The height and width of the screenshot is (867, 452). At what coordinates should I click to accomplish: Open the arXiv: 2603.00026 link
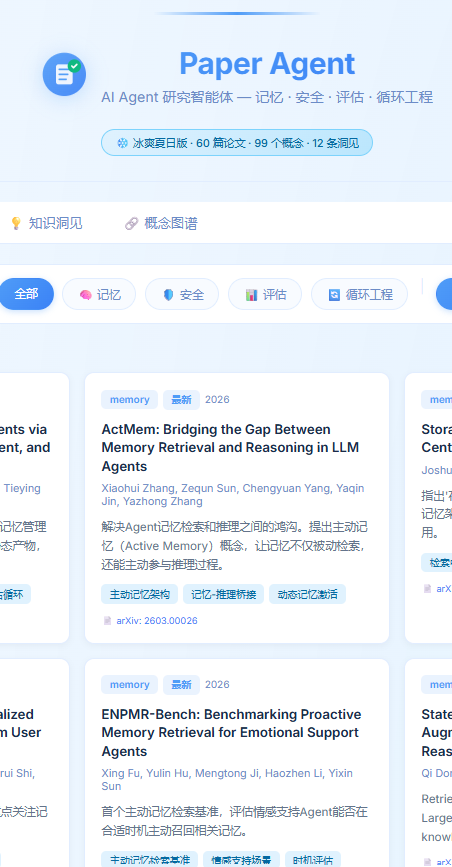[157, 621]
